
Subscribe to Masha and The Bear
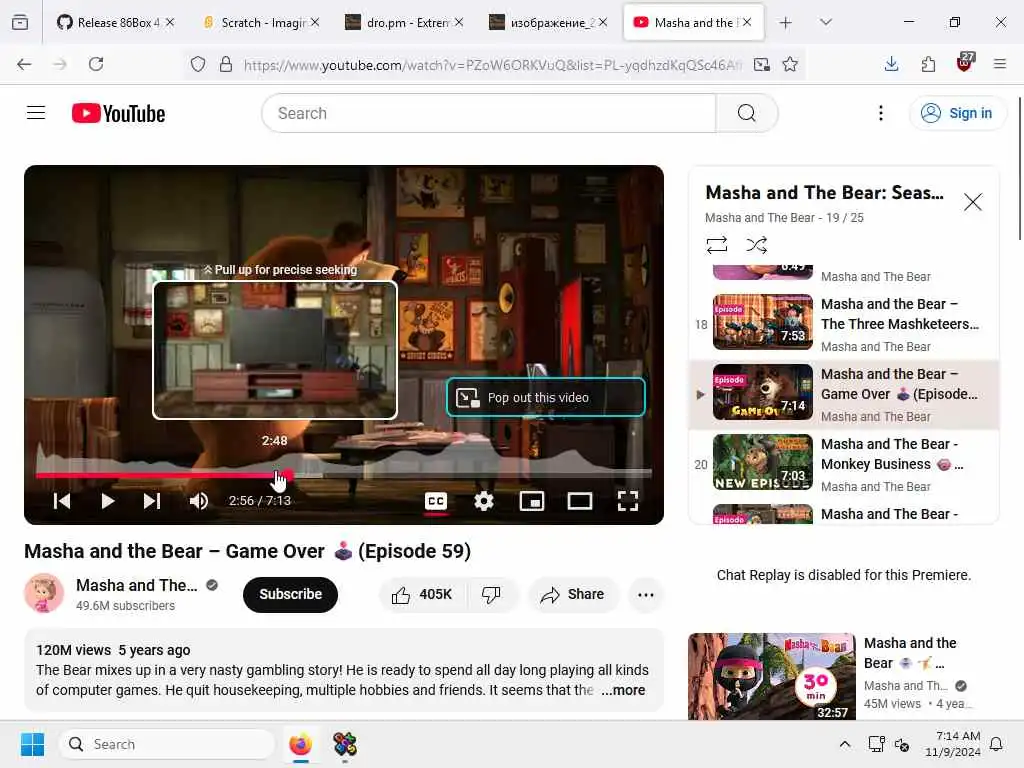tap(291, 594)
